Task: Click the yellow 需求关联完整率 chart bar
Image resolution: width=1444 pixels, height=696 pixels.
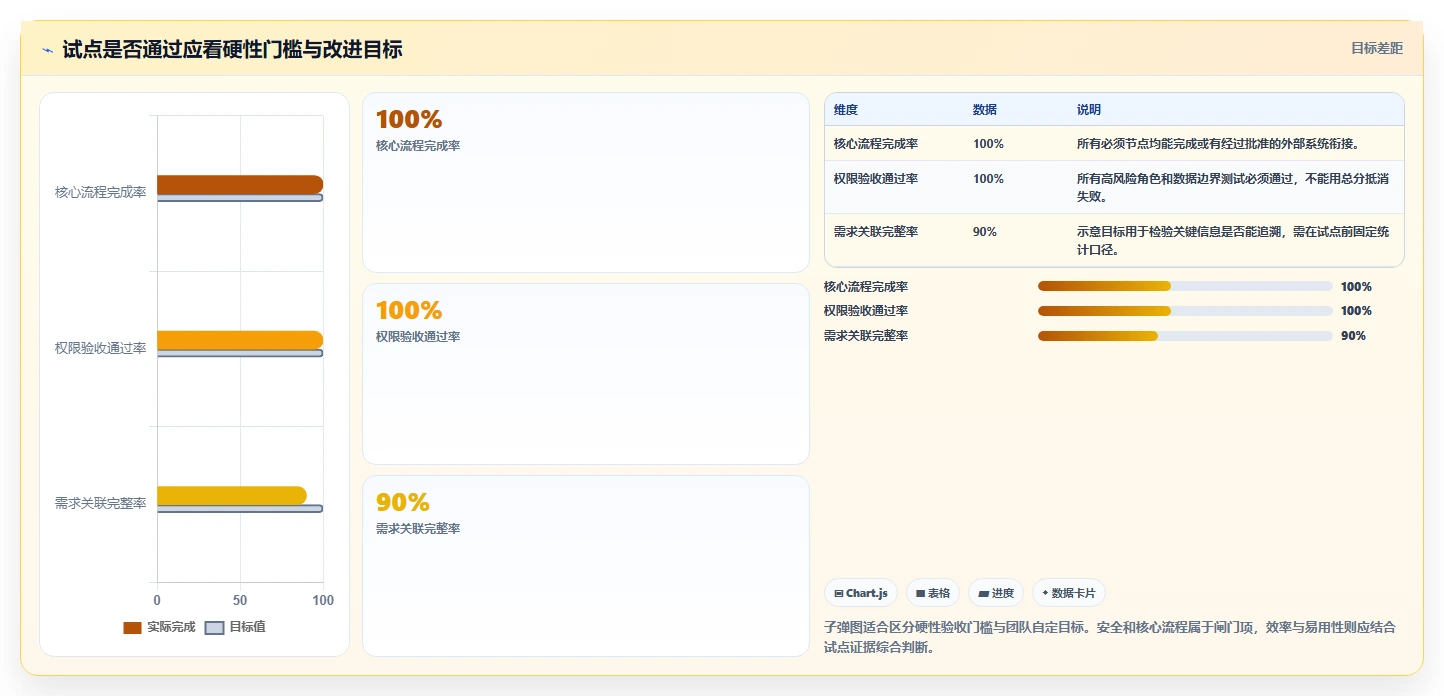Action: [232, 495]
